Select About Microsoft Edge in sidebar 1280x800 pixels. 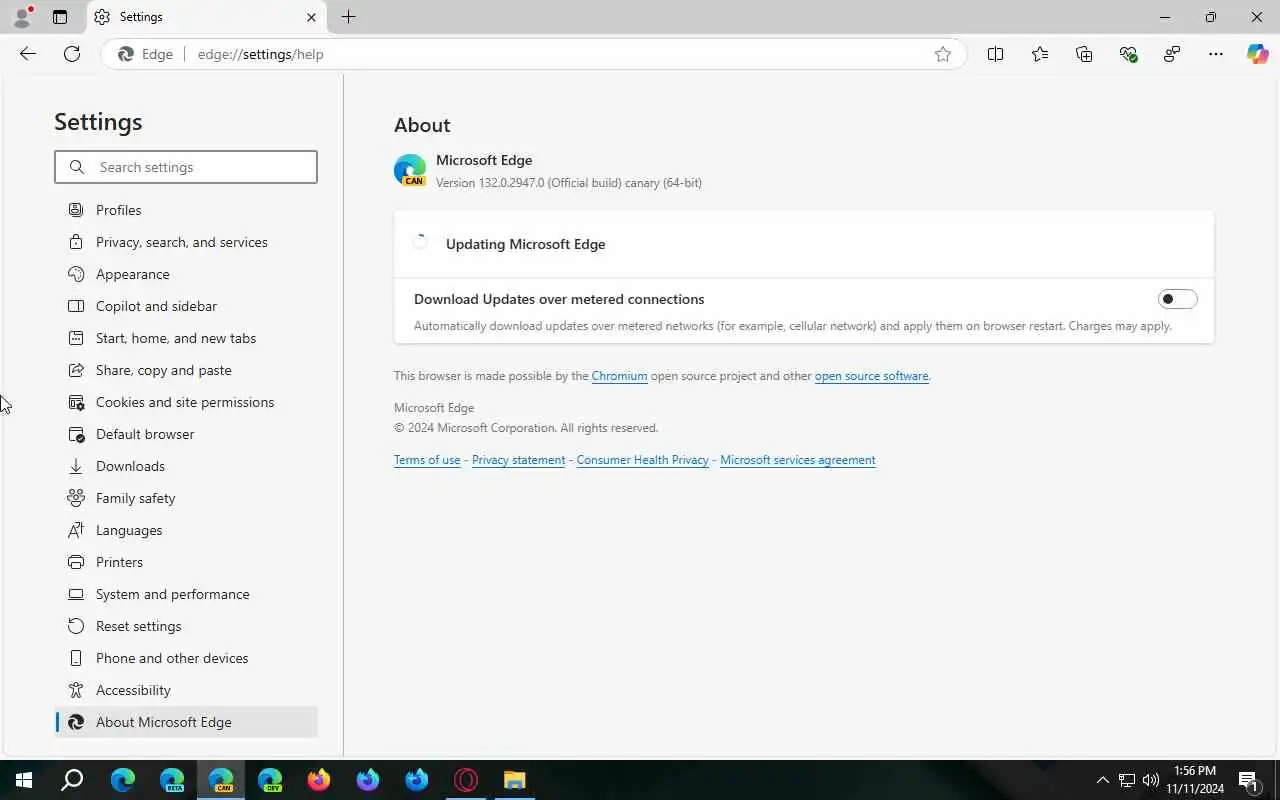186,722
